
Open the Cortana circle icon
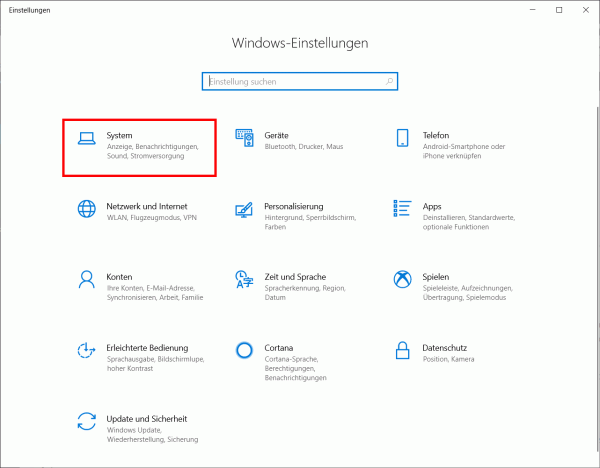click(244, 350)
